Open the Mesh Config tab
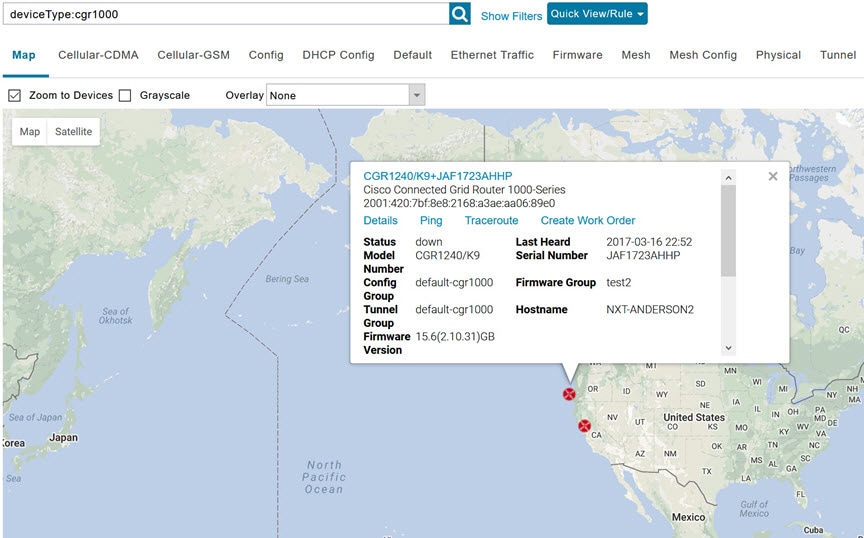 coord(703,55)
